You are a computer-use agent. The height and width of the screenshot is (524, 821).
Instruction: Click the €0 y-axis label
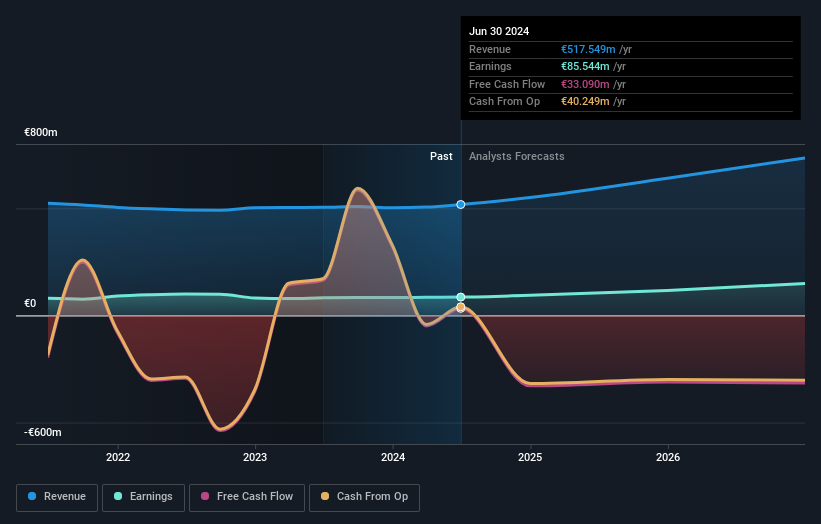click(x=30, y=304)
